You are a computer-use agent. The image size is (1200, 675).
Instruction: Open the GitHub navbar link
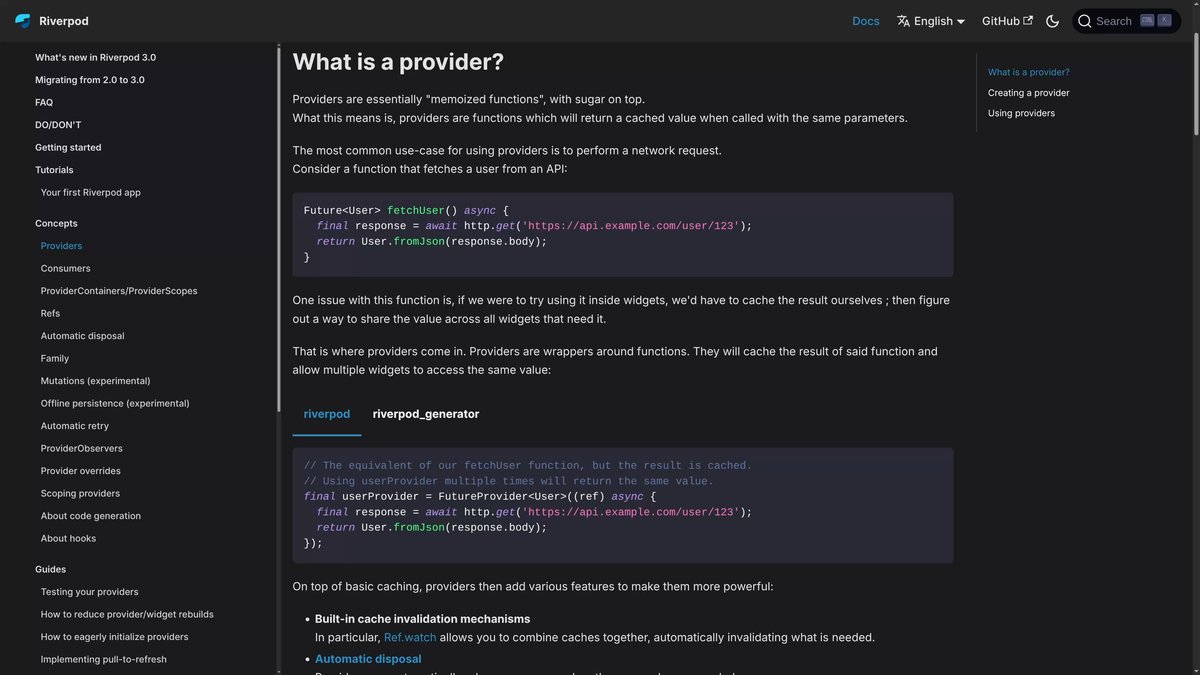(1007, 21)
